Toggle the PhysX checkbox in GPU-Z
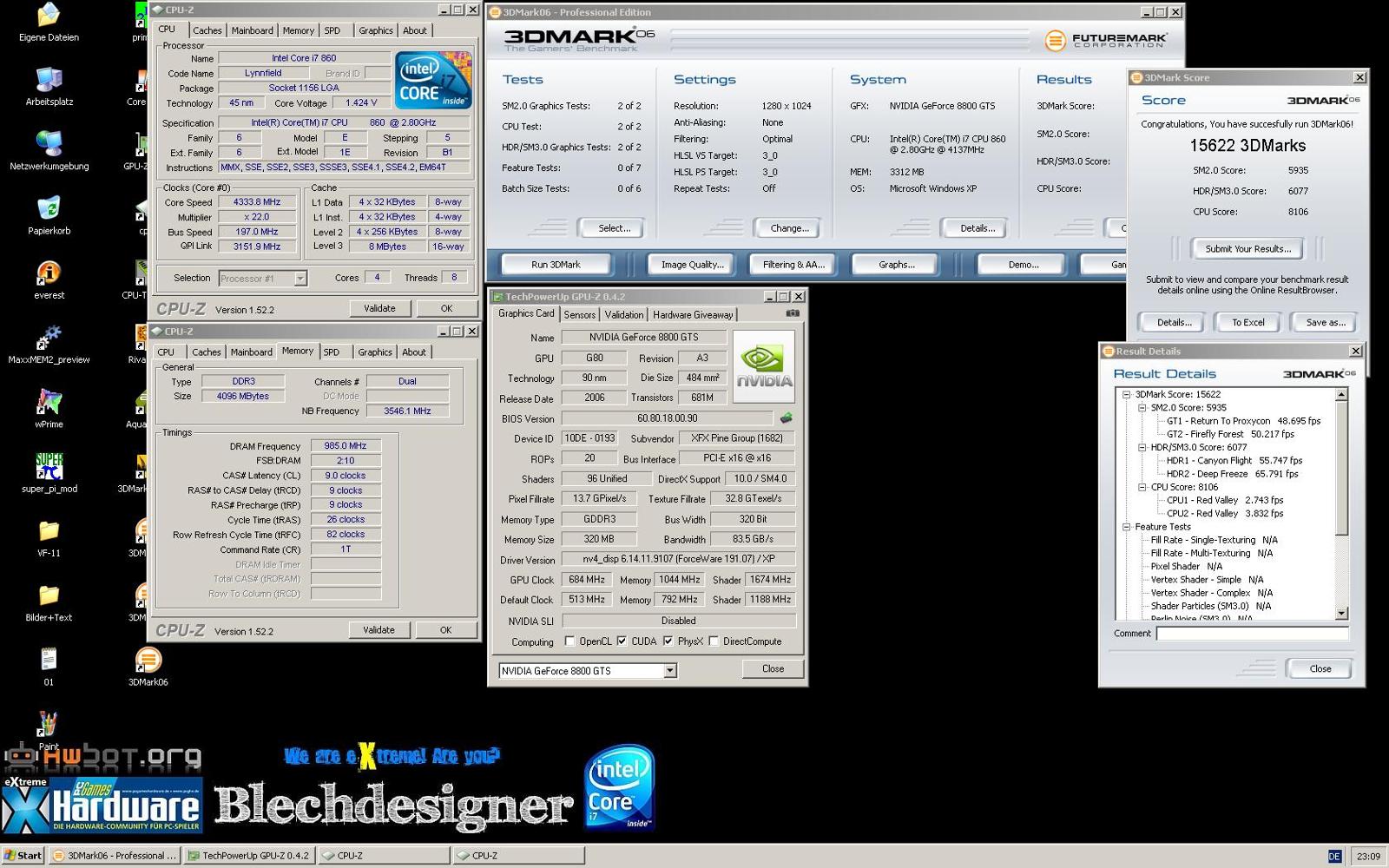 click(668, 641)
